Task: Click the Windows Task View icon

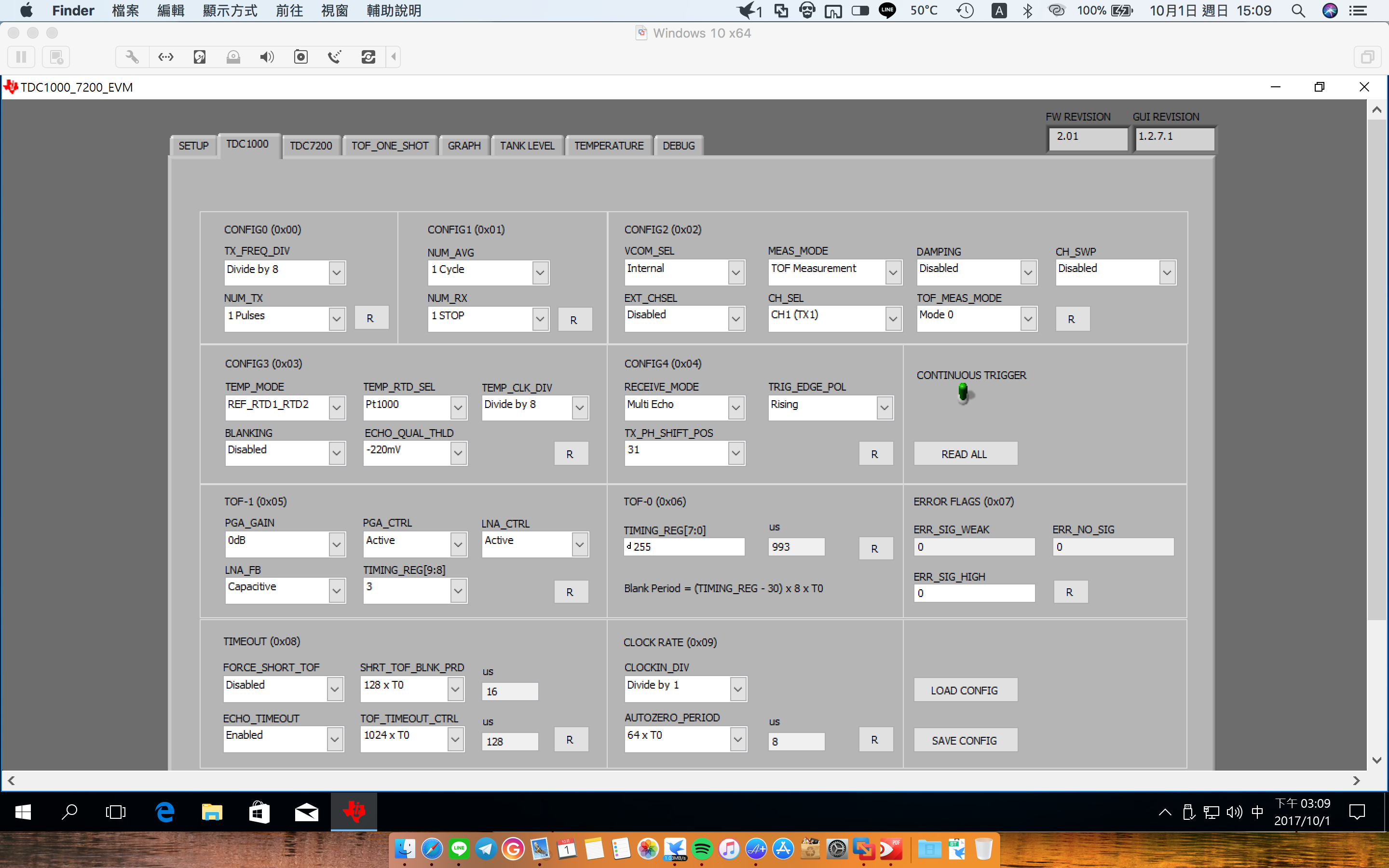Action: [x=116, y=812]
